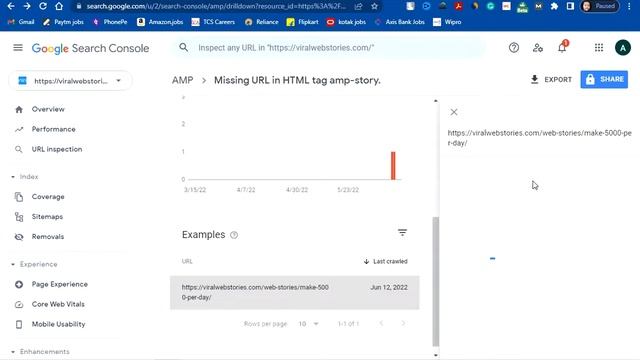Open Page Experience report
Screen dimensions: 640x360
pyautogui.click(x=60, y=284)
